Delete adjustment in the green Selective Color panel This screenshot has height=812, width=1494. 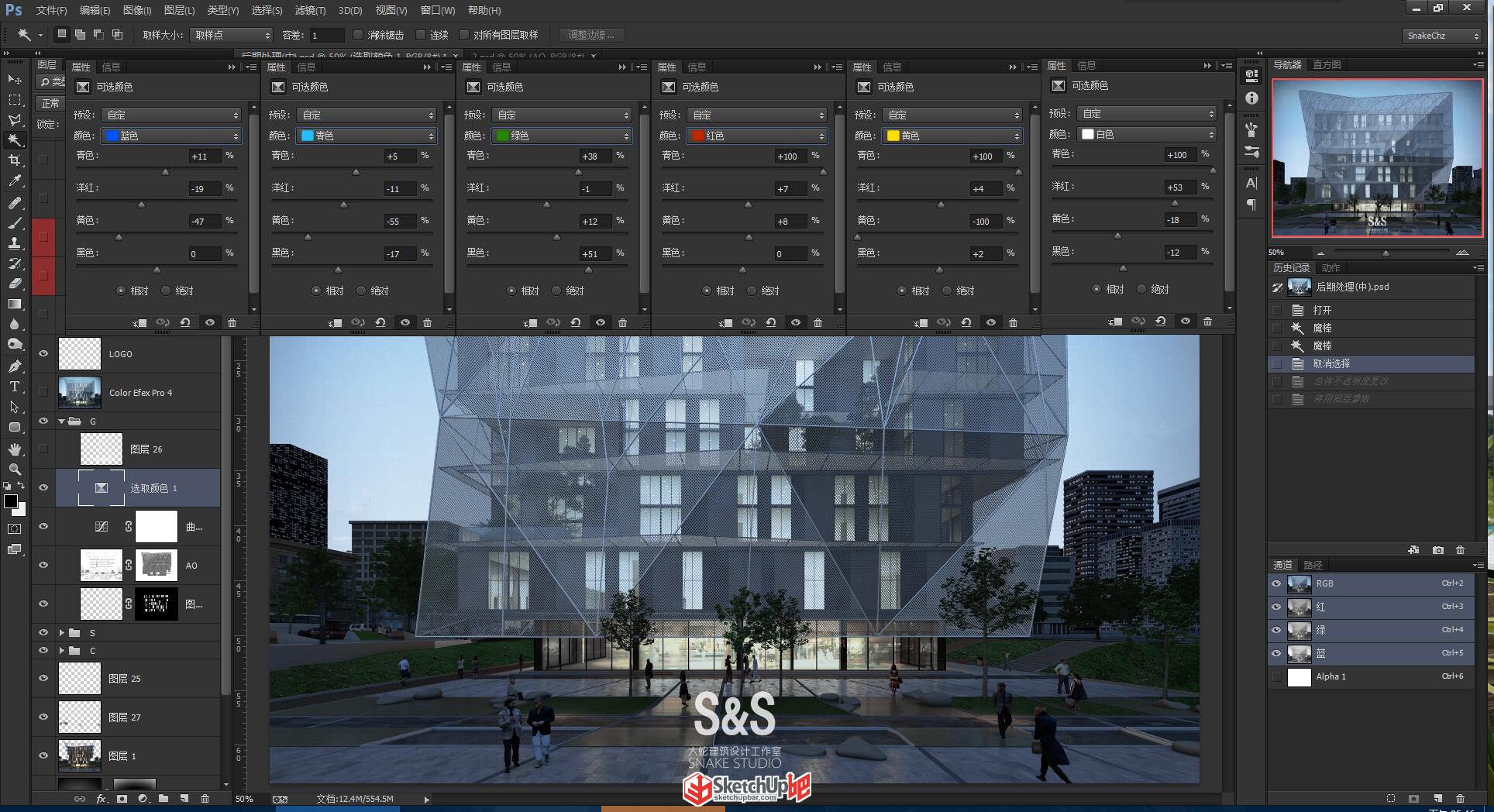click(622, 322)
